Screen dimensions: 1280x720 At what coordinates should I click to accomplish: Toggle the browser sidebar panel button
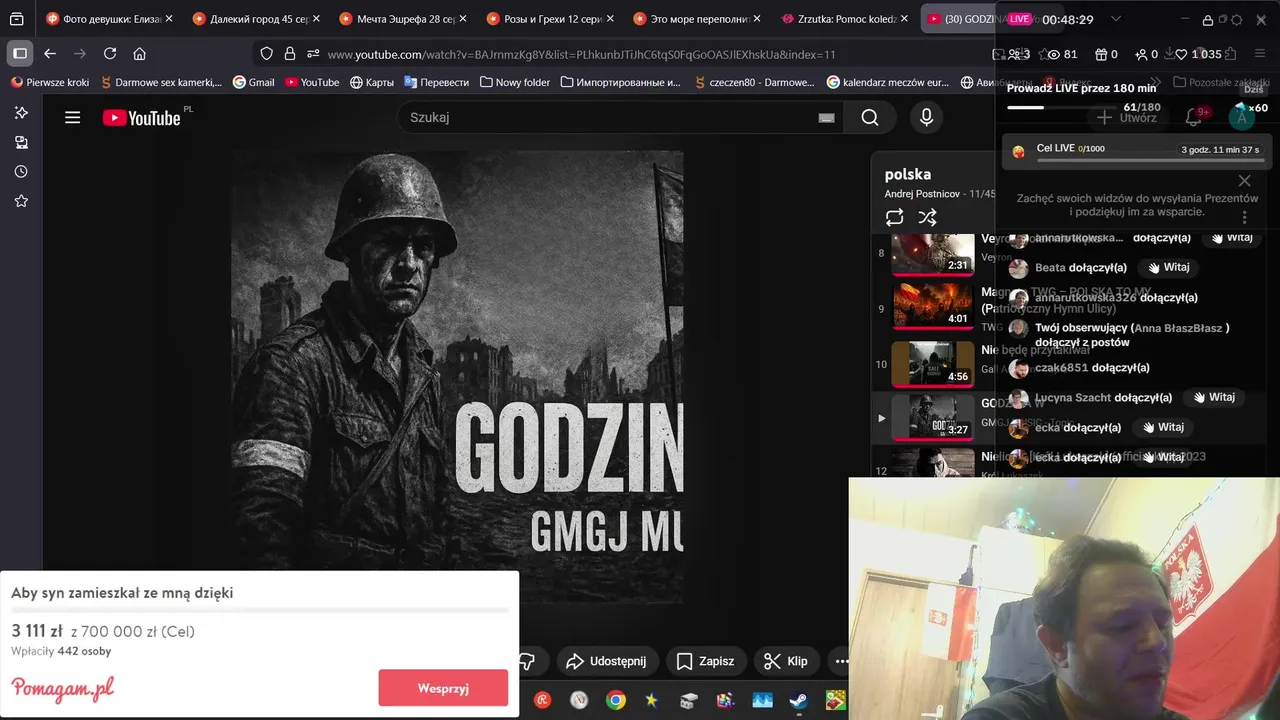19,54
